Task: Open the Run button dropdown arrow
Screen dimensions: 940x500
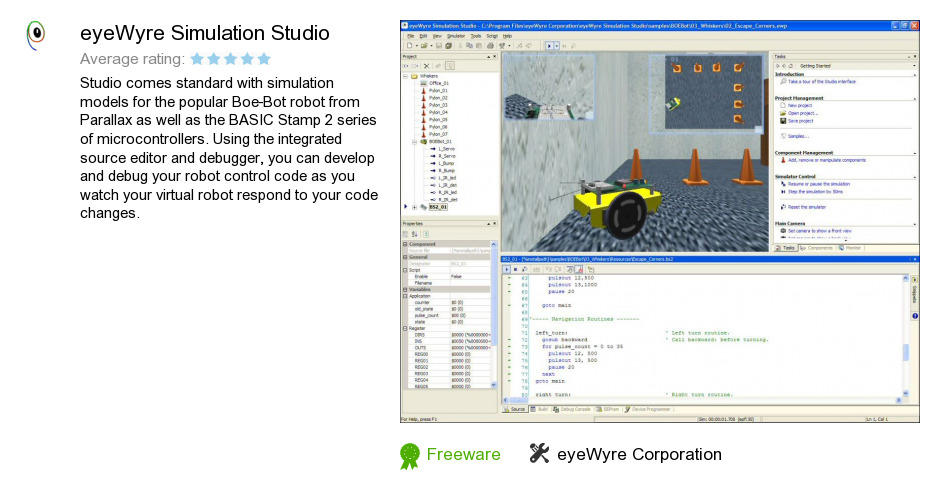Action: (556, 46)
